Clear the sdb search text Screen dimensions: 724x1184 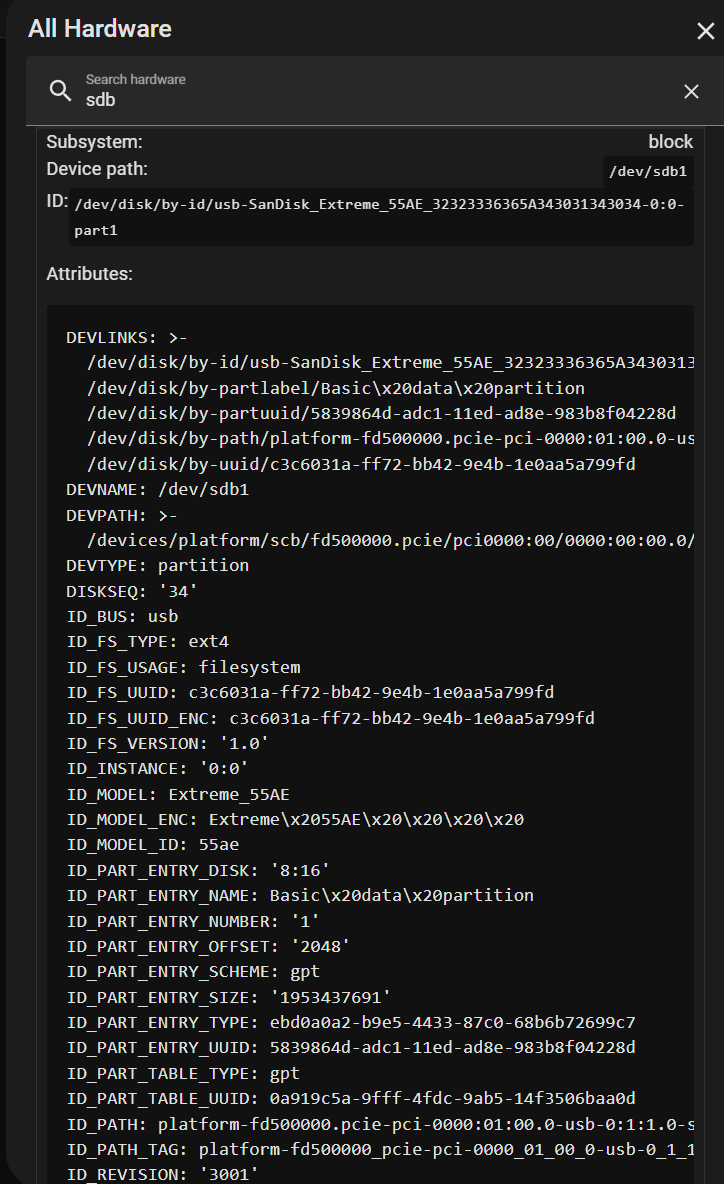click(691, 91)
